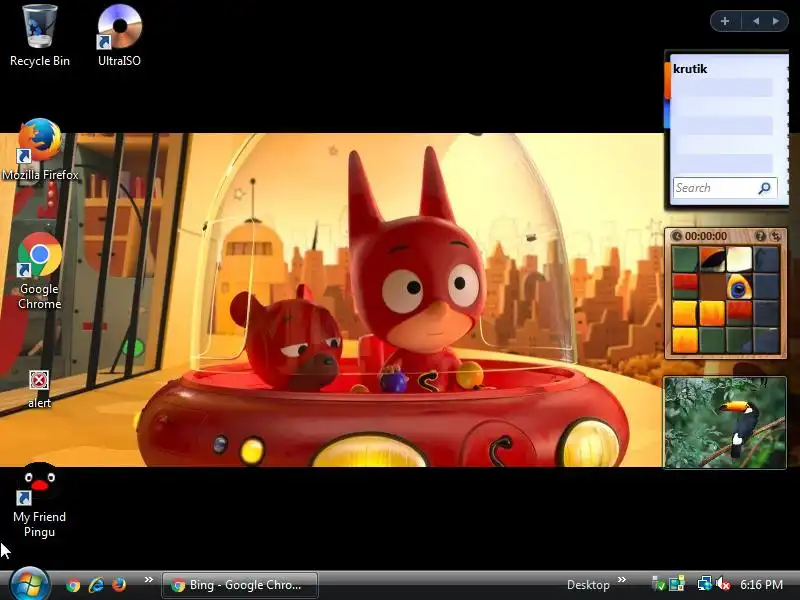
Task: Switch to Bing - Google Chrome taskbar button
Action: click(x=240, y=585)
